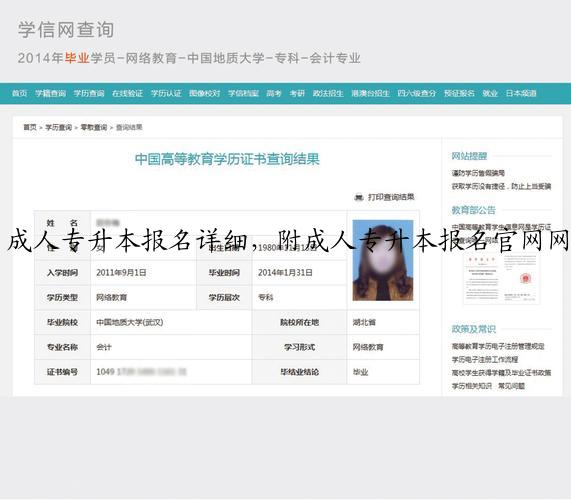
Task: Click the 毕业时间 value 2014年1月31日
Action: (285, 273)
